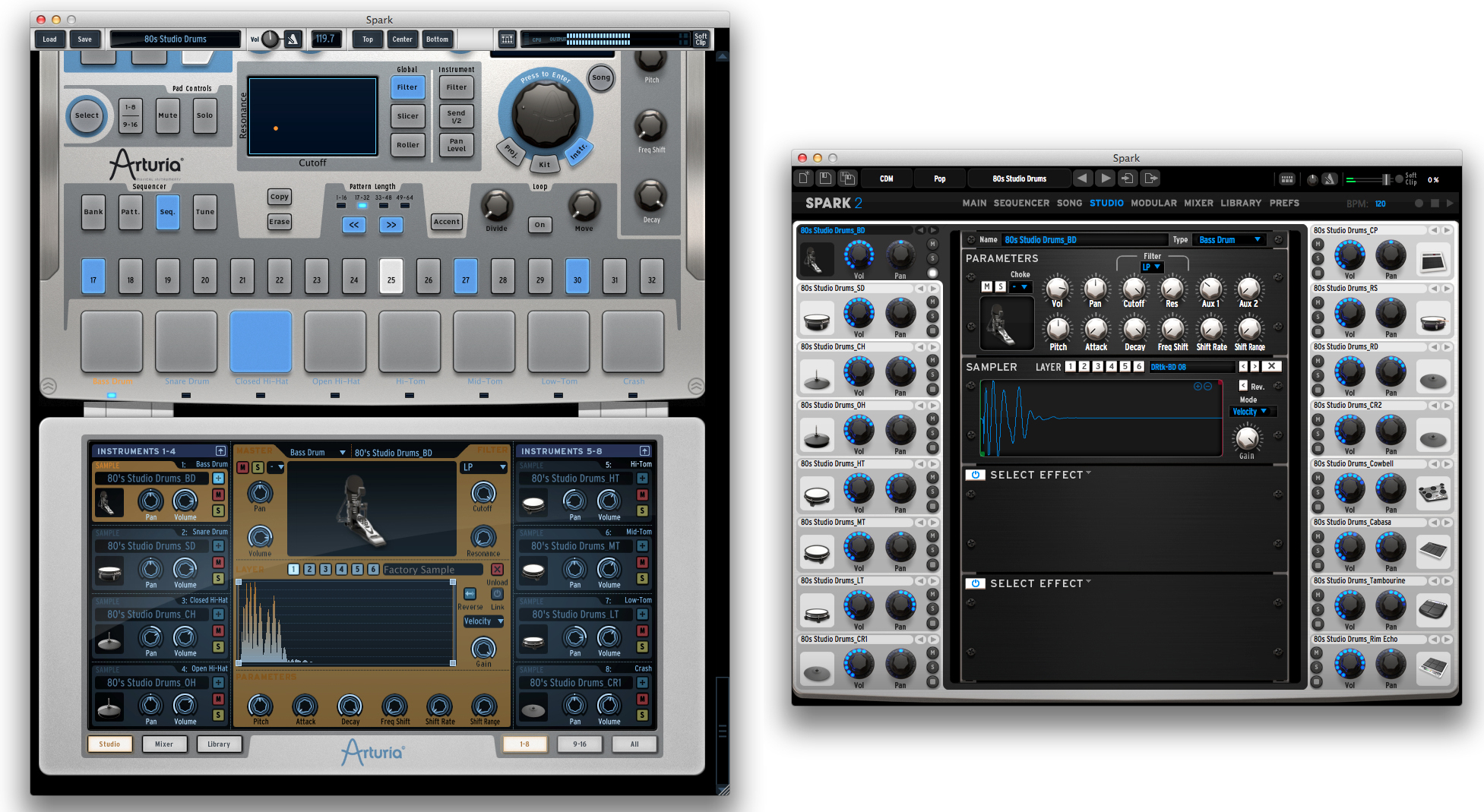Mute the 80s Studio Drums_BD channel with its M toggle
The image size is (1484, 812).
[932, 244]
